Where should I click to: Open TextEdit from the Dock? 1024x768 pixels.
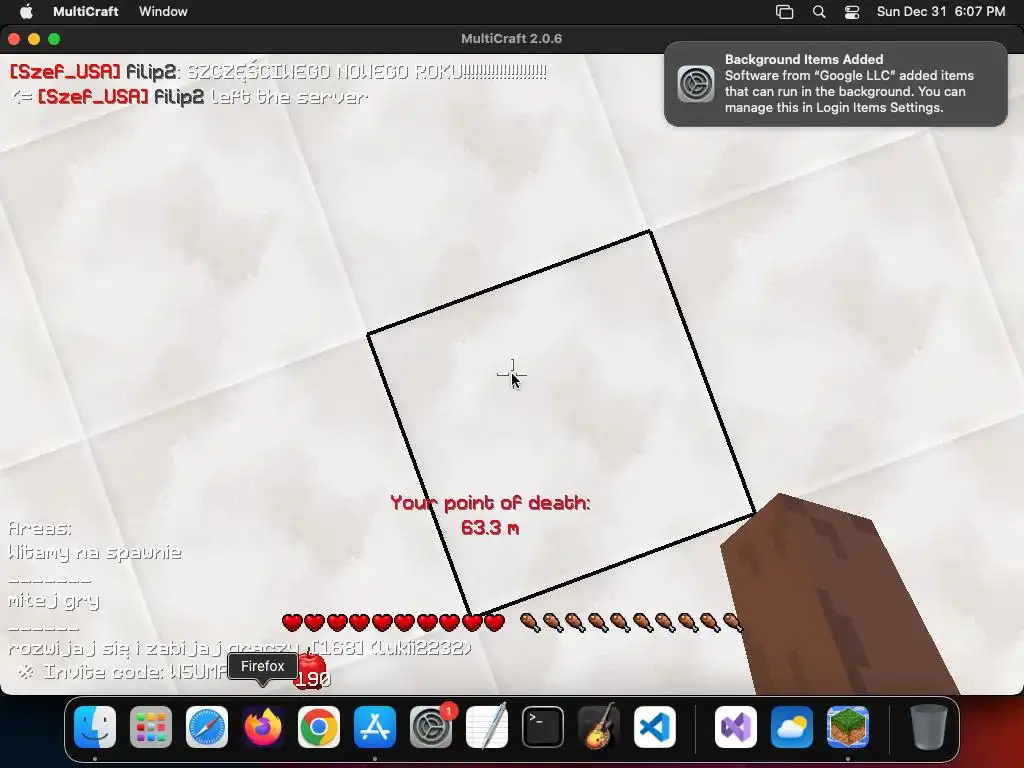(x=487, y=727)
